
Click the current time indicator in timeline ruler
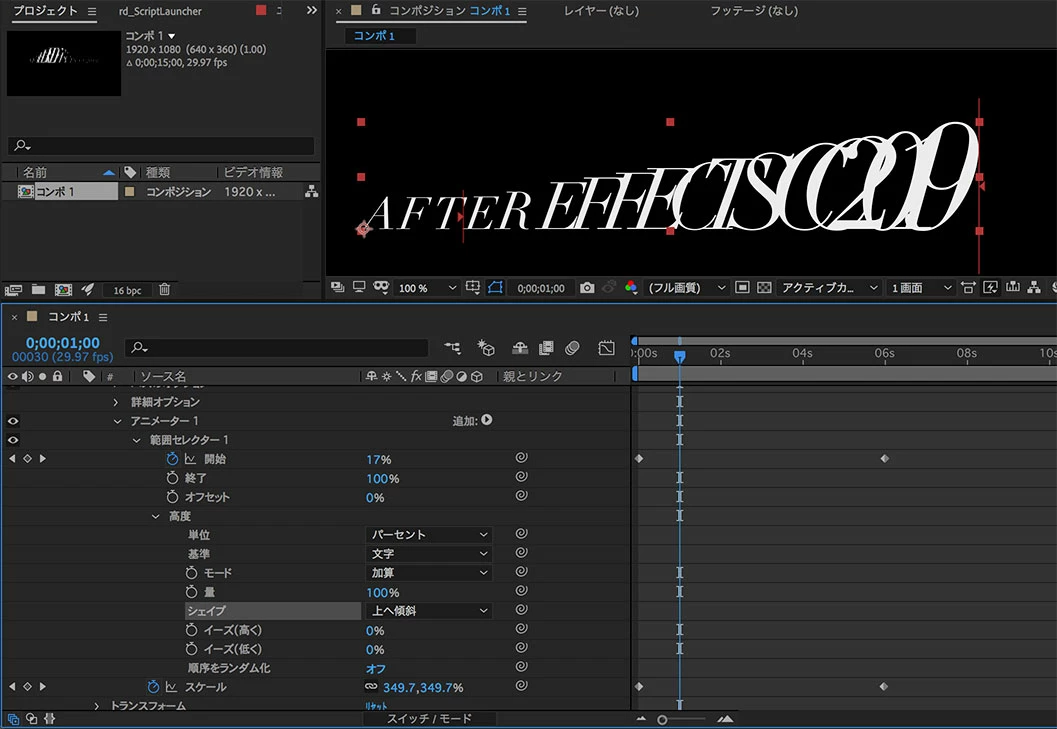coord(680,355)
